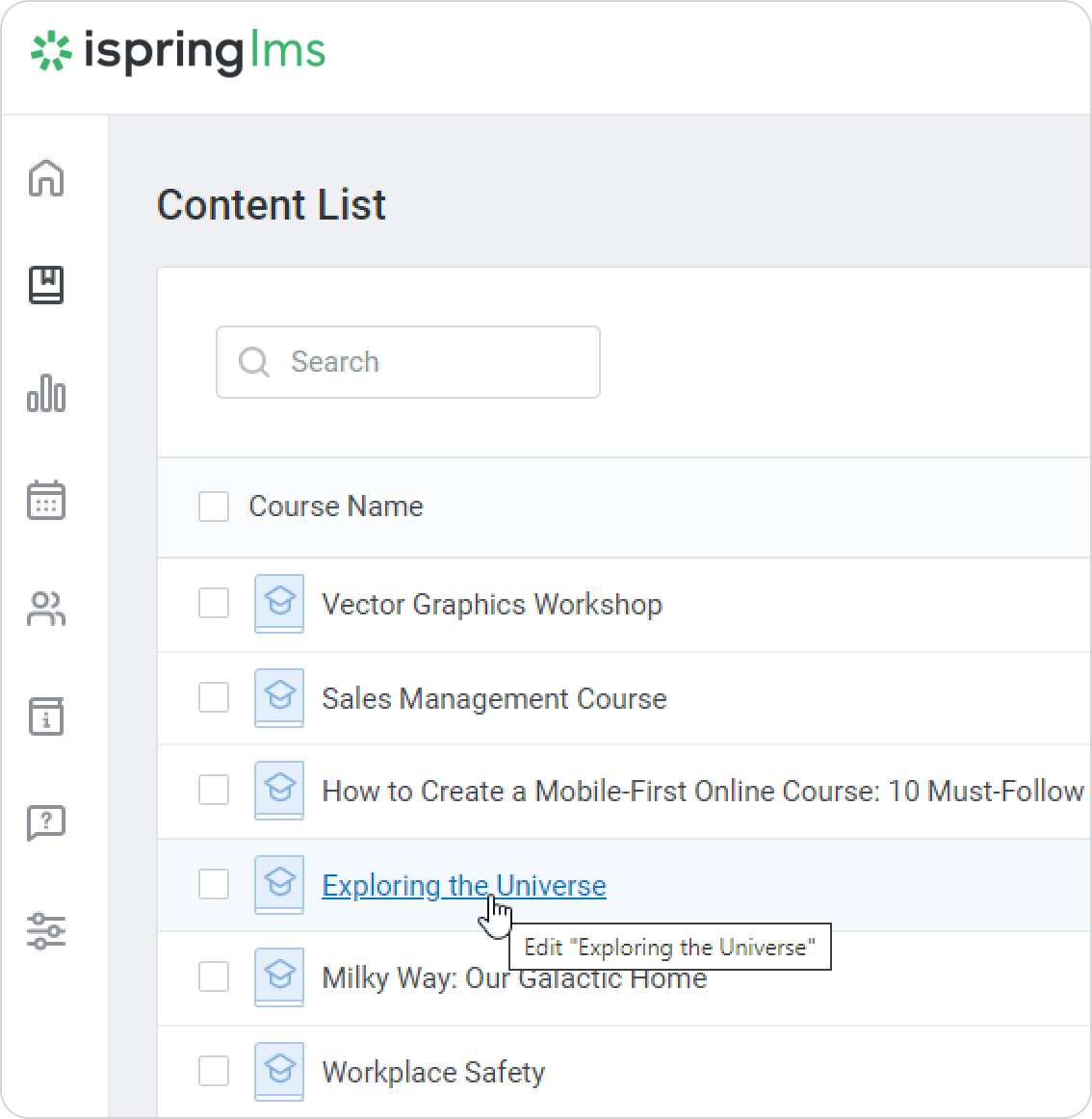
Task: Open the Users icon in sidebar
Action: 46,609
